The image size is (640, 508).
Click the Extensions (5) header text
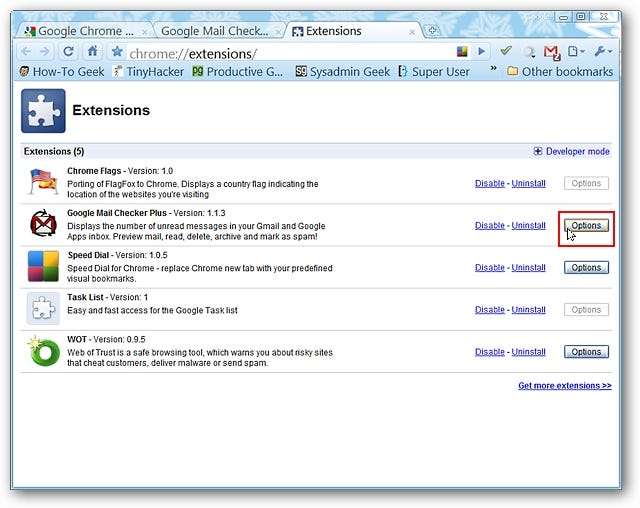point(54,151)
